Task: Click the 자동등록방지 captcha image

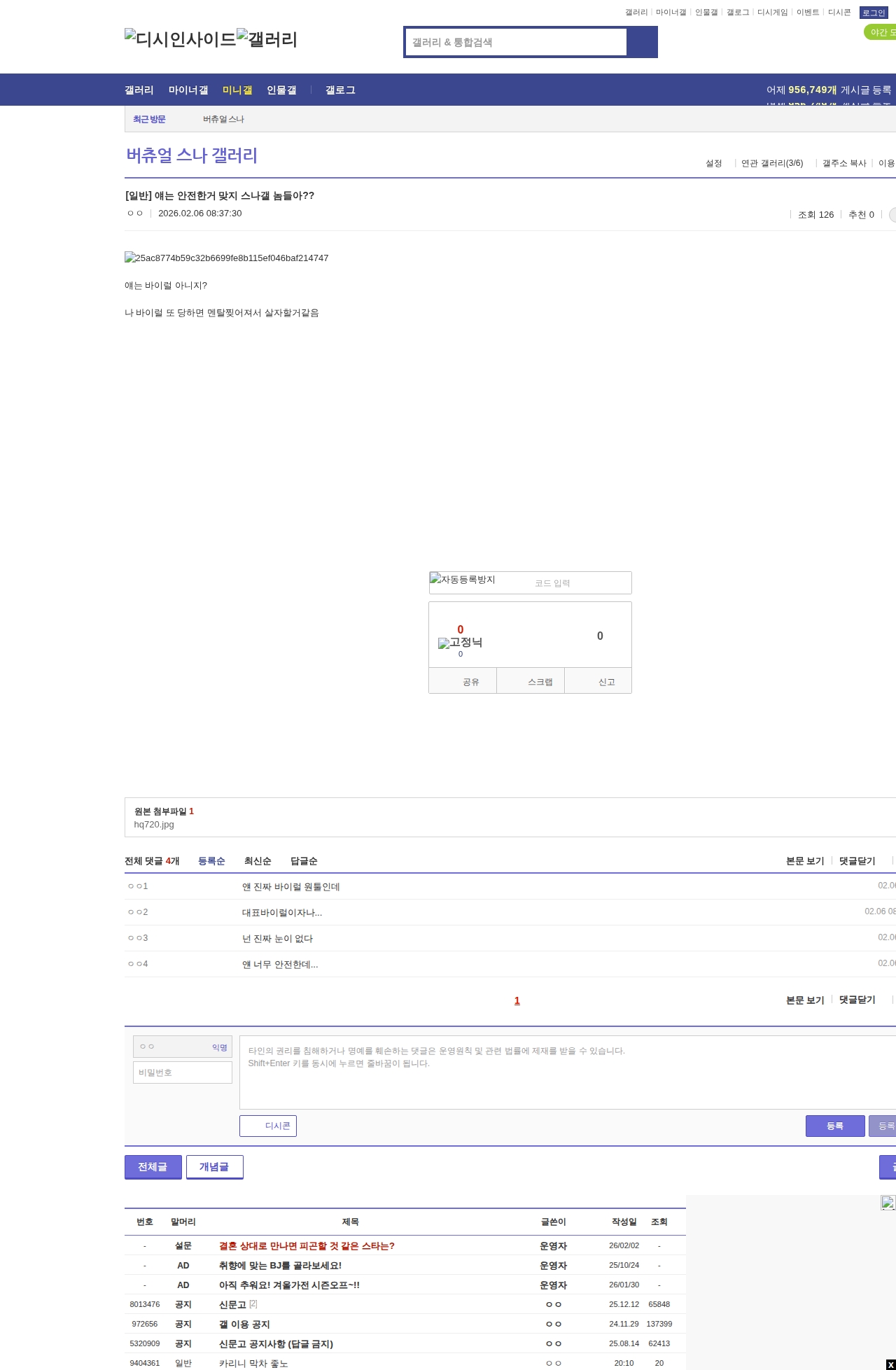Action: click(x=463, y=580)
